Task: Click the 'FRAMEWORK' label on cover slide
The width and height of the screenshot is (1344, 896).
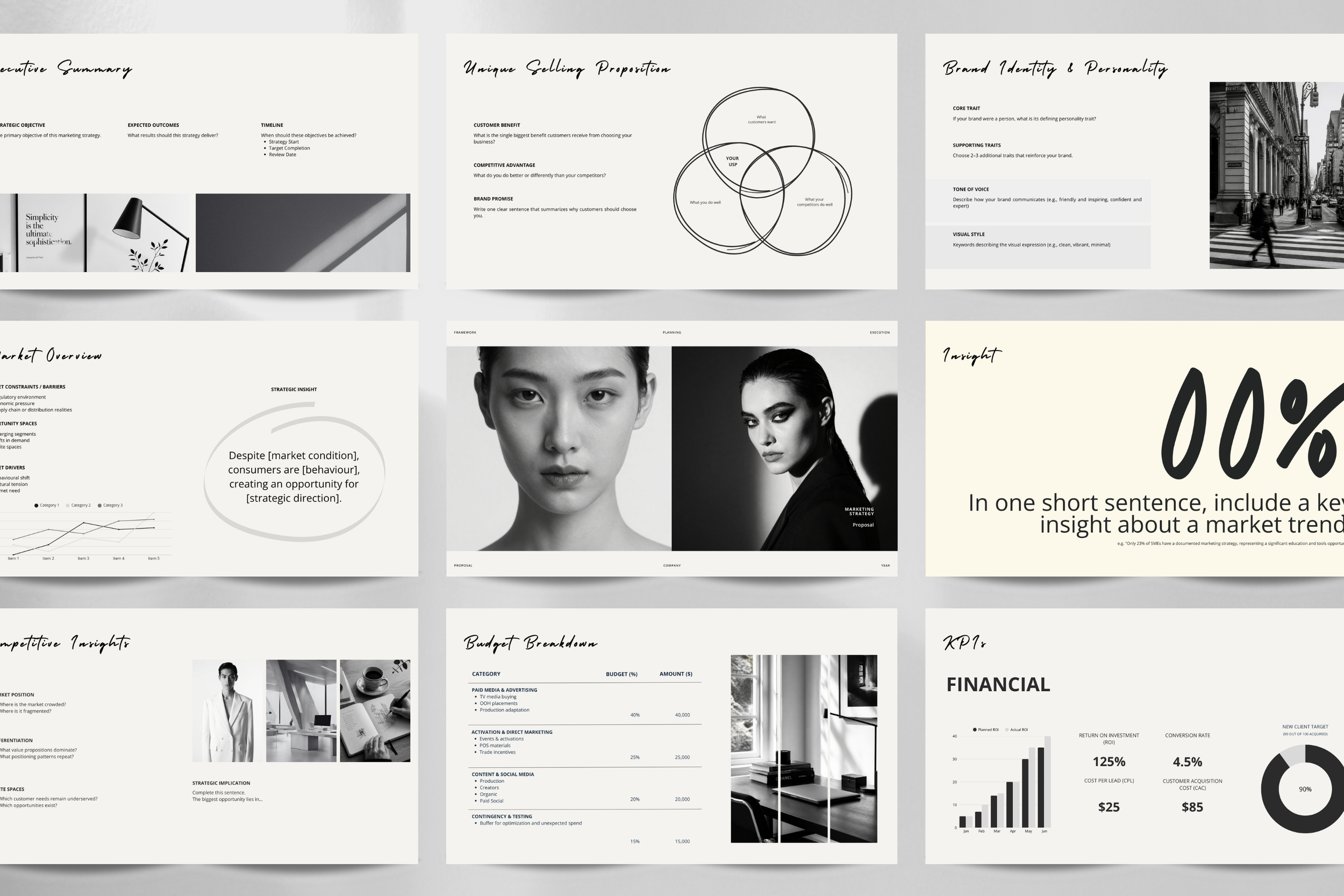Action: [465, 333]
